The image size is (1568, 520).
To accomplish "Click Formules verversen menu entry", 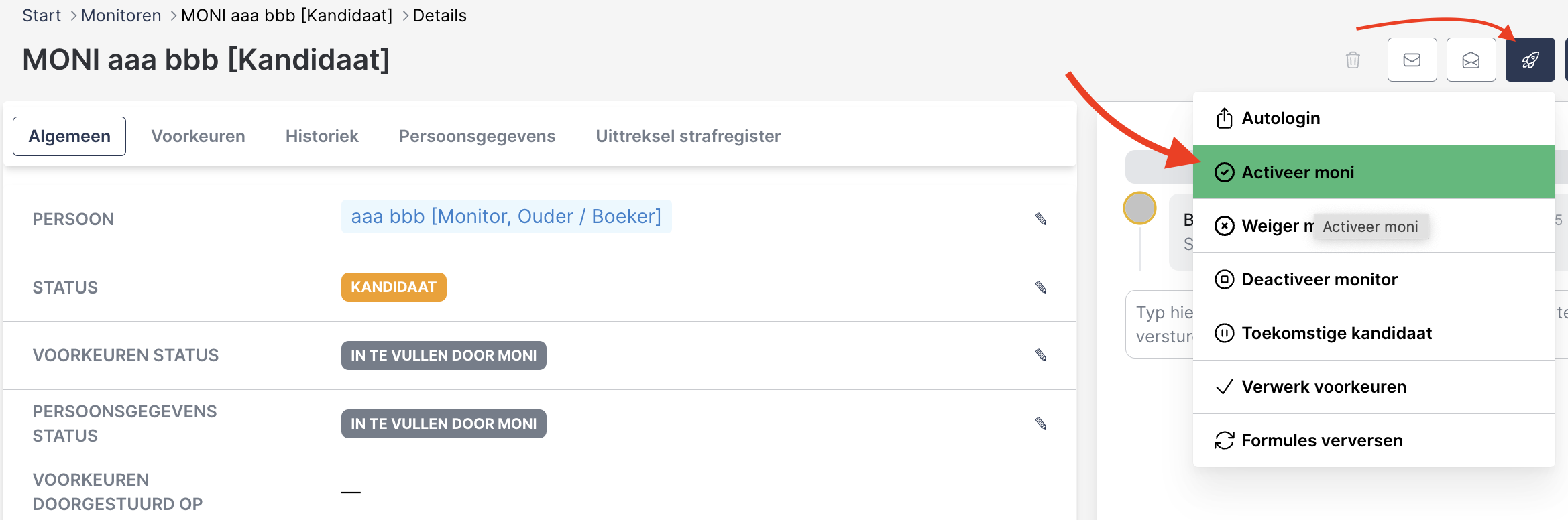I will coord(1321,440).
